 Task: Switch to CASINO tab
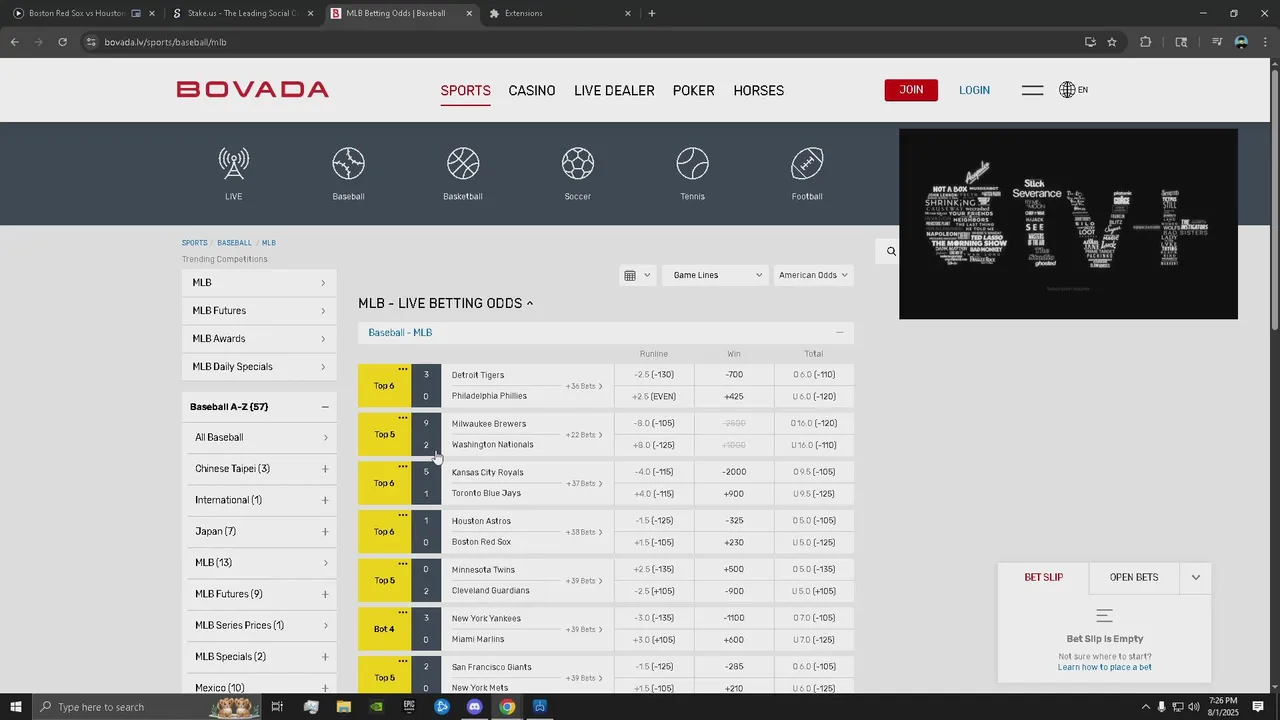click(532, 90)
